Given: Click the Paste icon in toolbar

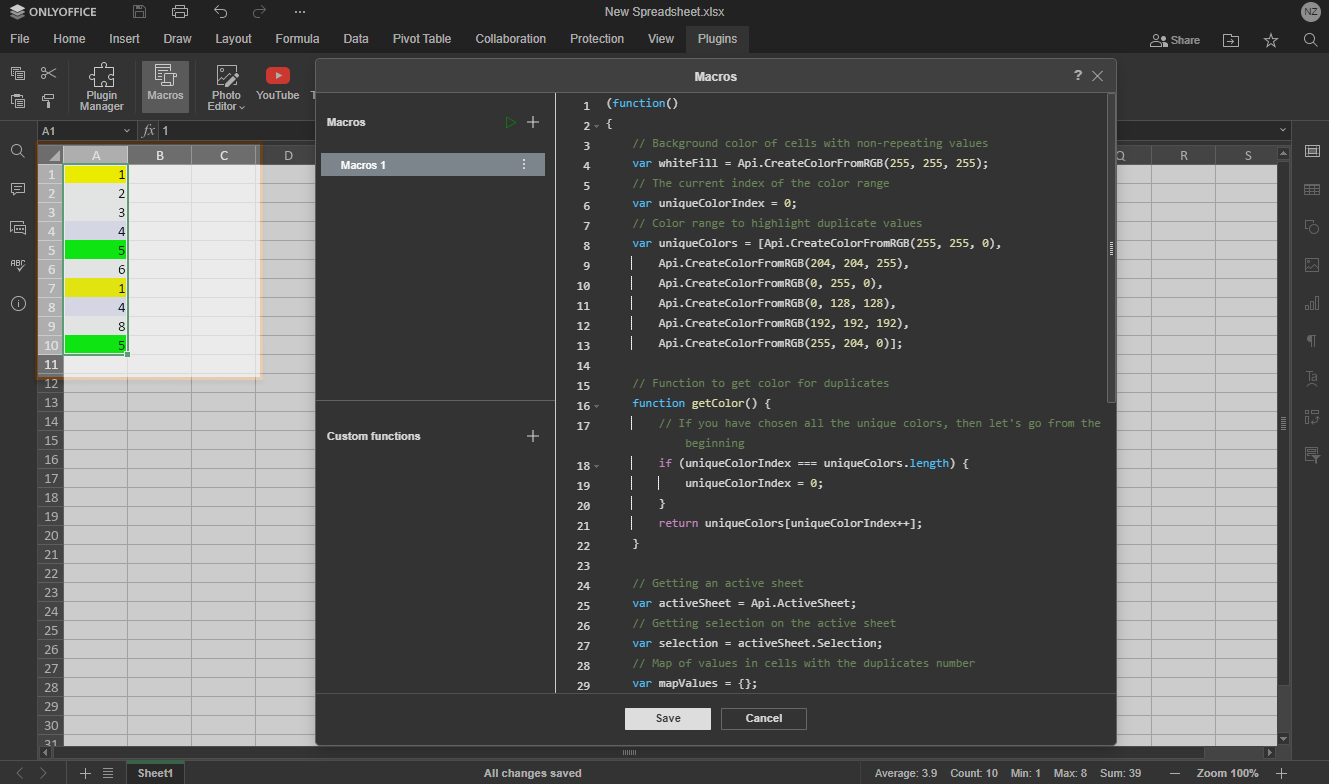Looking at the screenshot, I should click(x=18, y=101).
